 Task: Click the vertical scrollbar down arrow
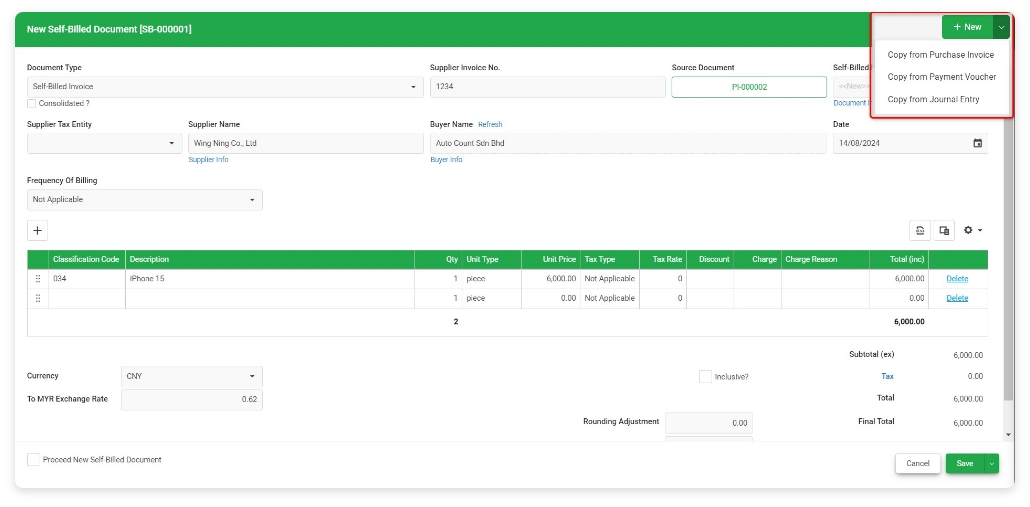[x=1007, y=435]
